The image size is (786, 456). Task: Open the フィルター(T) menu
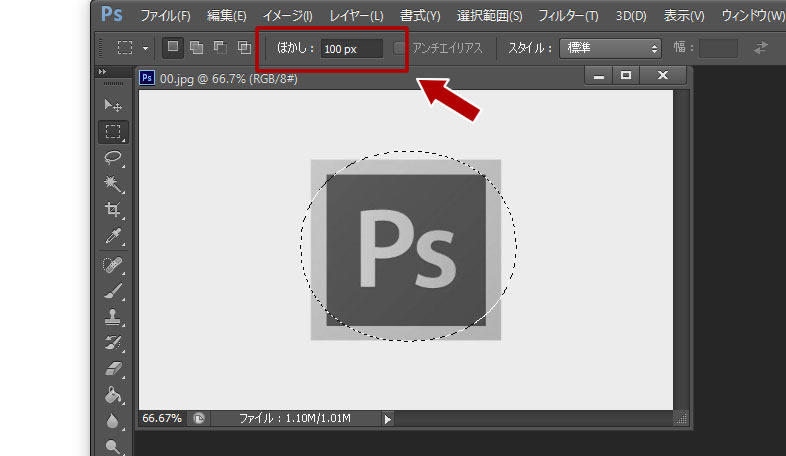[x=568, y=16]
